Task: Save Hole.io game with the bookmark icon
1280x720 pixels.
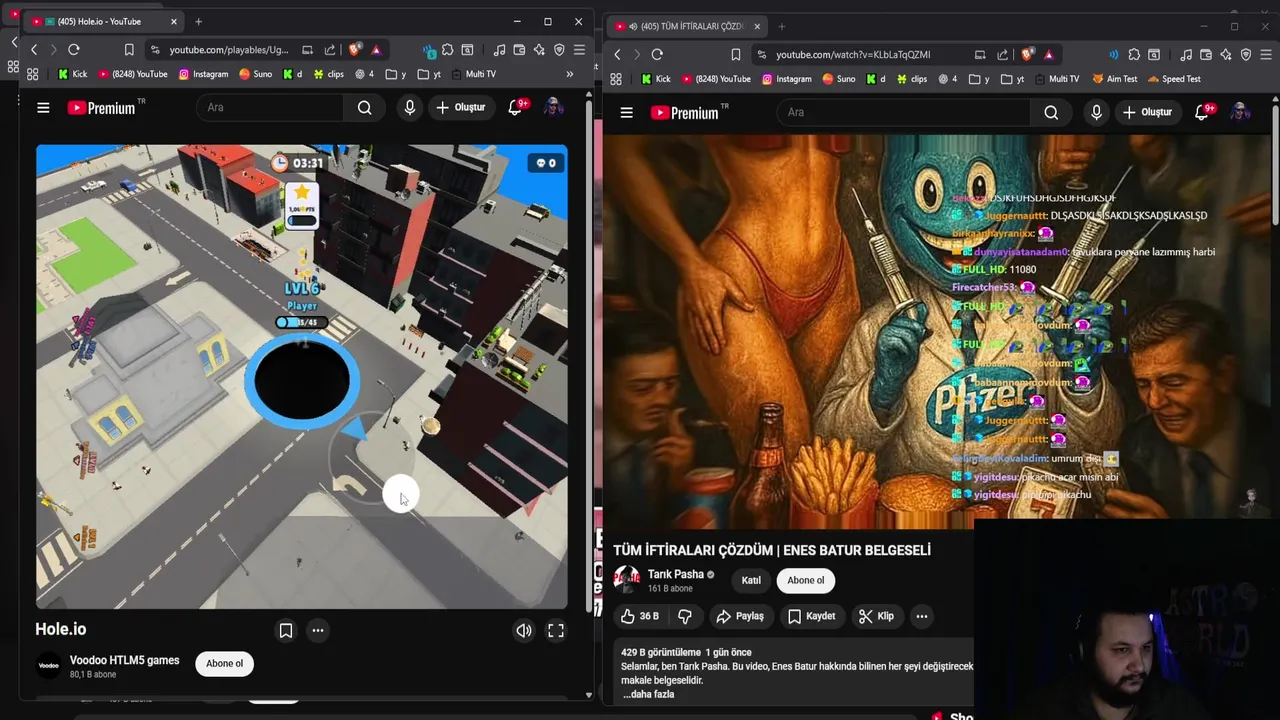Action: [x=286, y=630]
